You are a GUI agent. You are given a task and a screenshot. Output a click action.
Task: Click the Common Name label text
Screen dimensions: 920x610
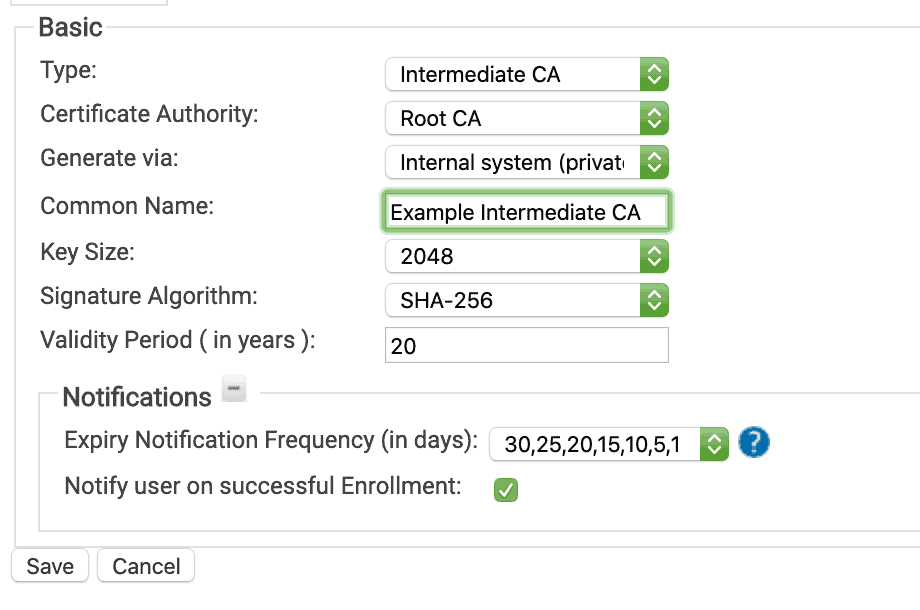pos(127,206)
